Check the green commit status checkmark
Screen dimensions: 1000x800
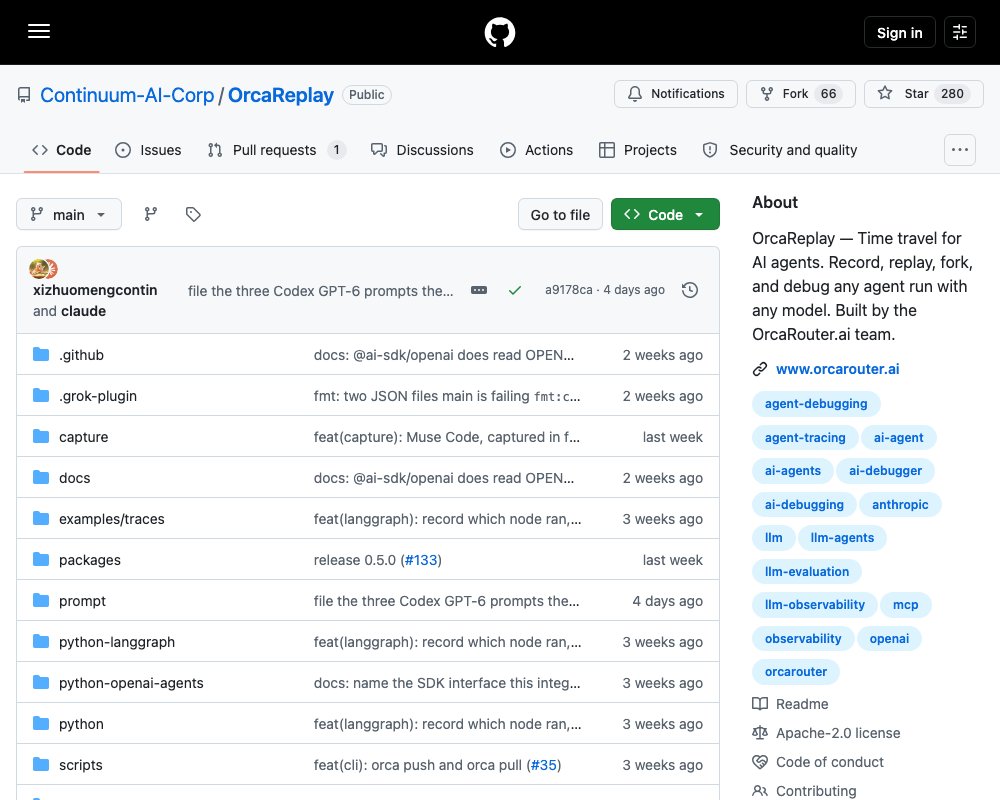tap(515, 290)
